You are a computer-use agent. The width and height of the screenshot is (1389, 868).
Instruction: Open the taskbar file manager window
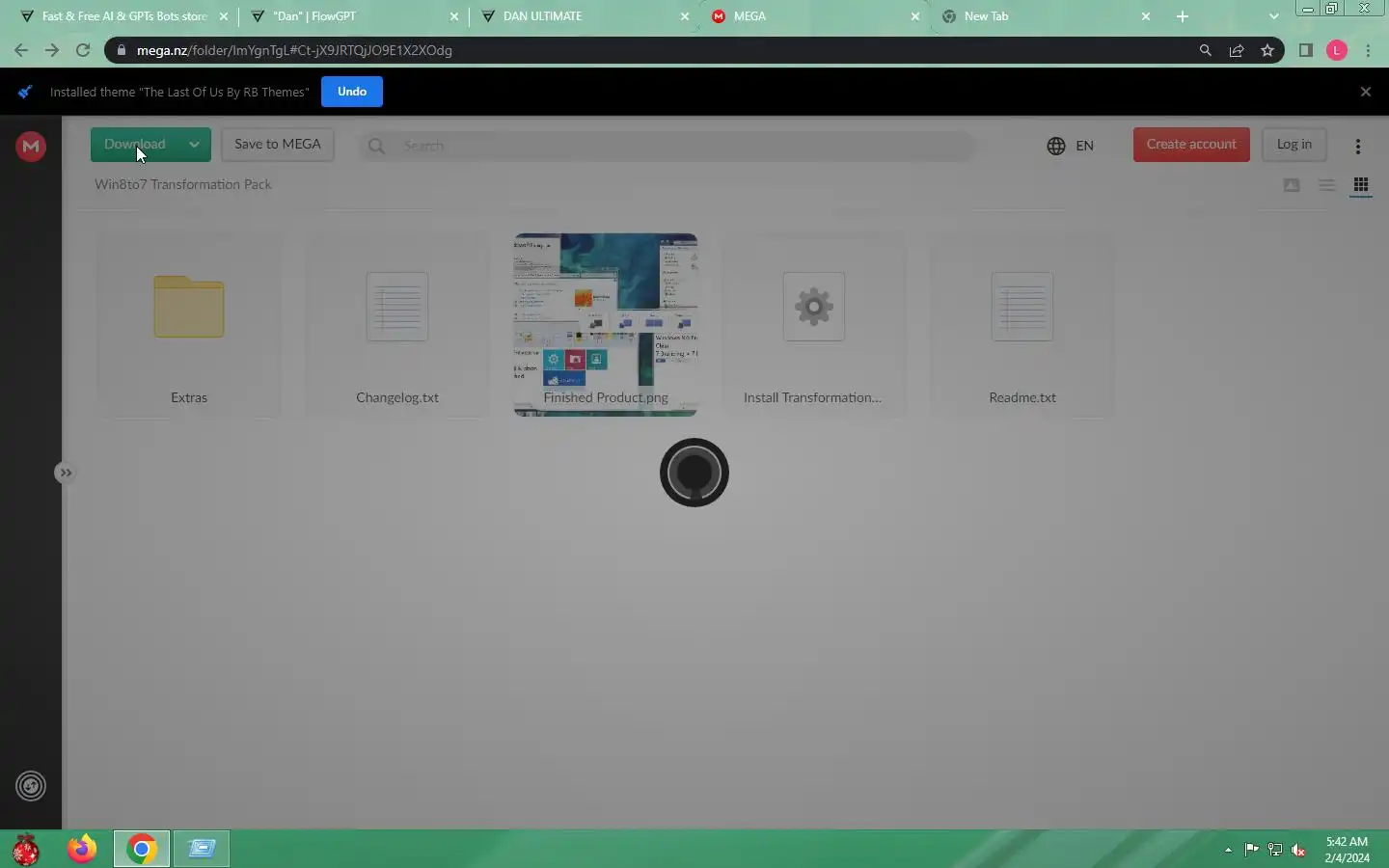coord(202,849)
